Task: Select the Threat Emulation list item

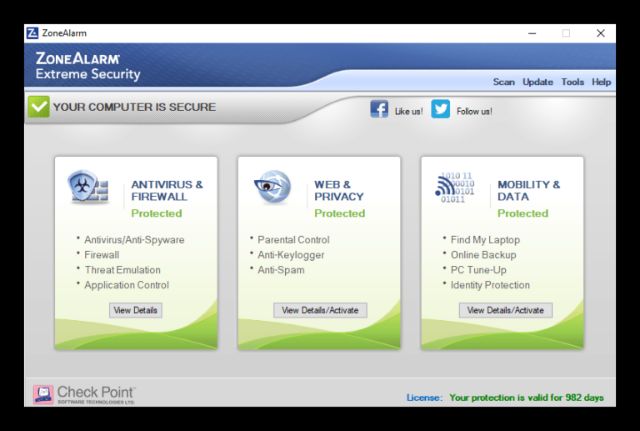Action: 121,270
